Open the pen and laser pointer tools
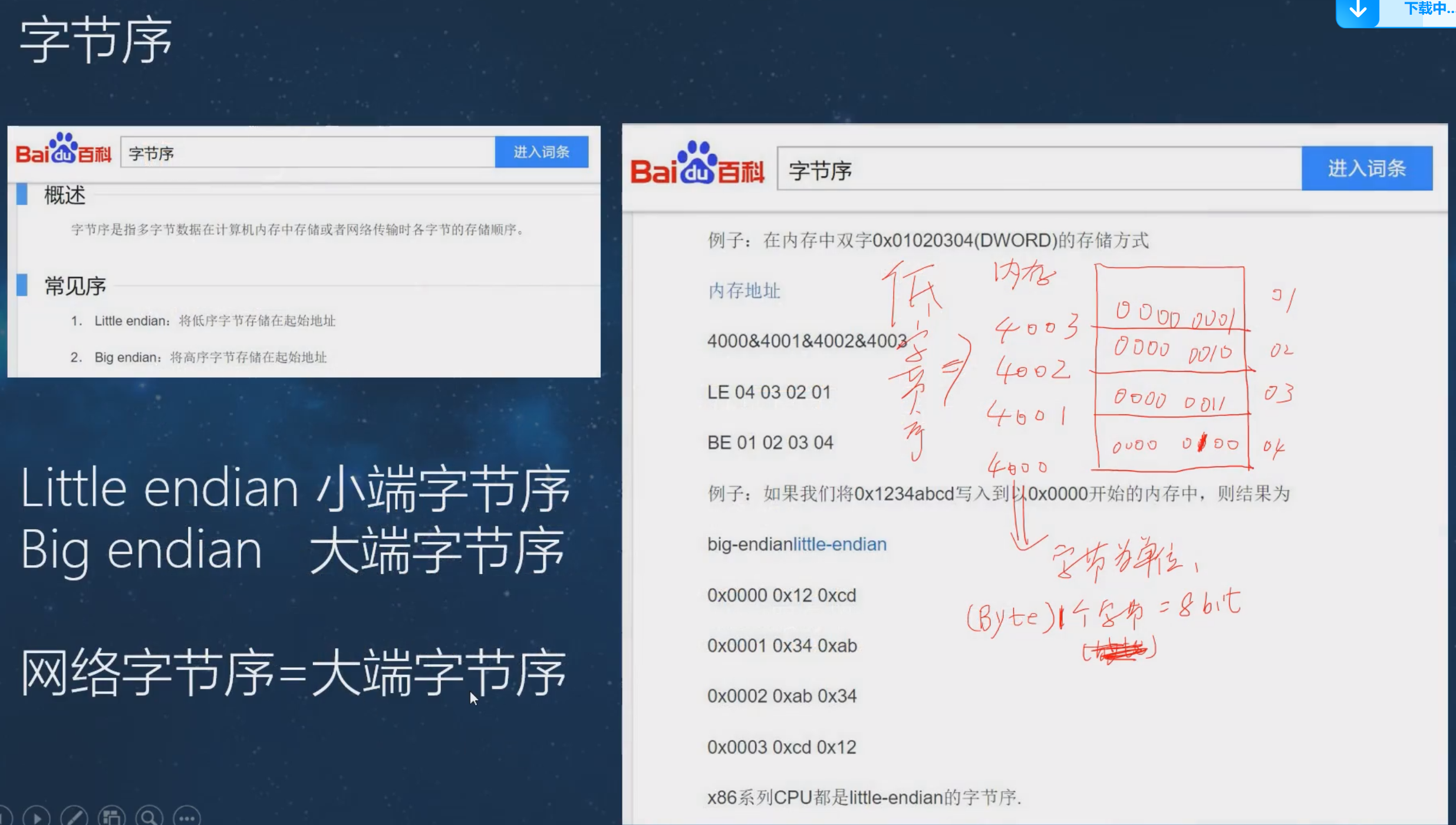Viewport: 1456px width, 825px height. coord(74,817)
